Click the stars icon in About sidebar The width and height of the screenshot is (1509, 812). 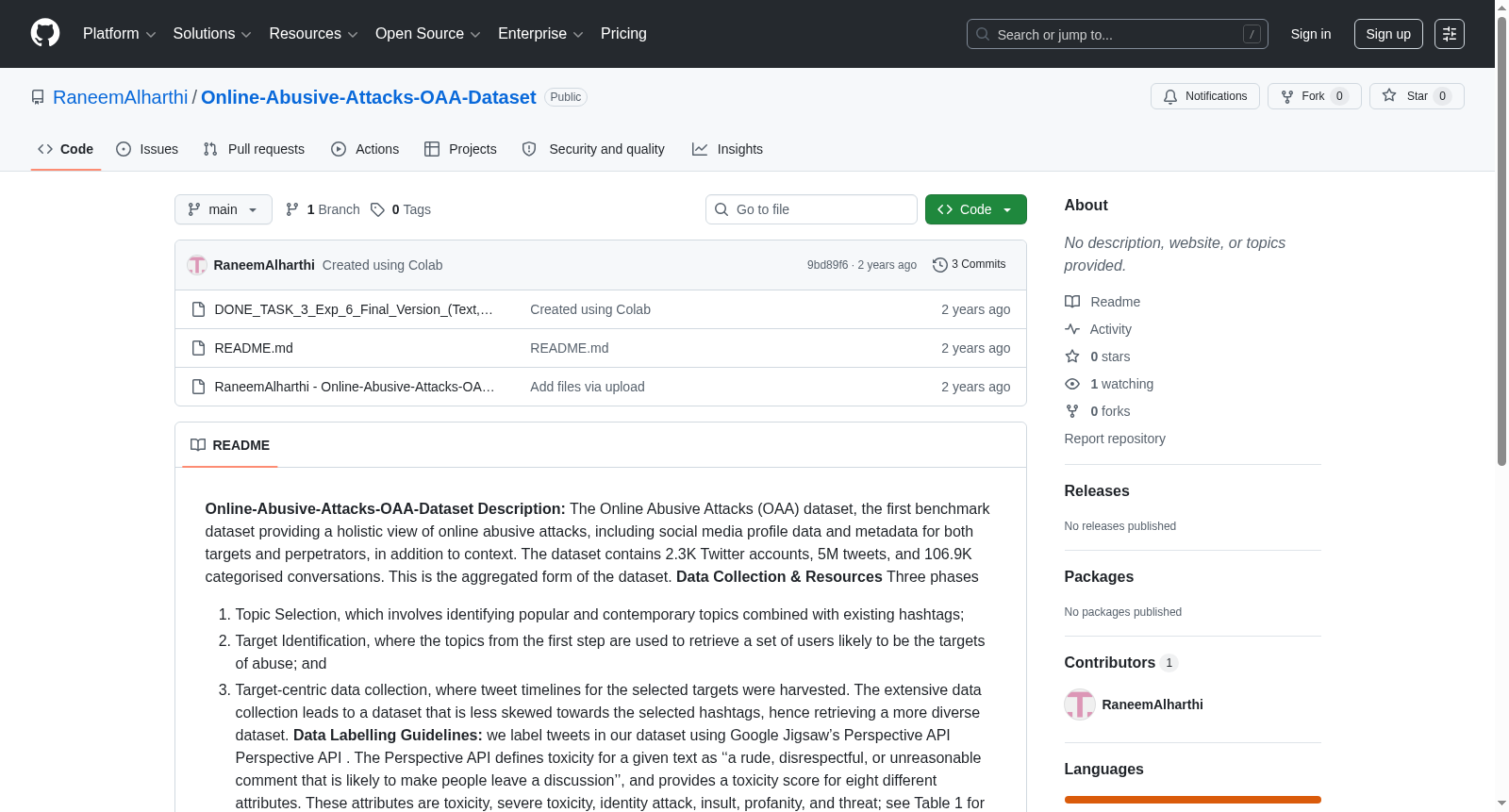(1072, 356)
